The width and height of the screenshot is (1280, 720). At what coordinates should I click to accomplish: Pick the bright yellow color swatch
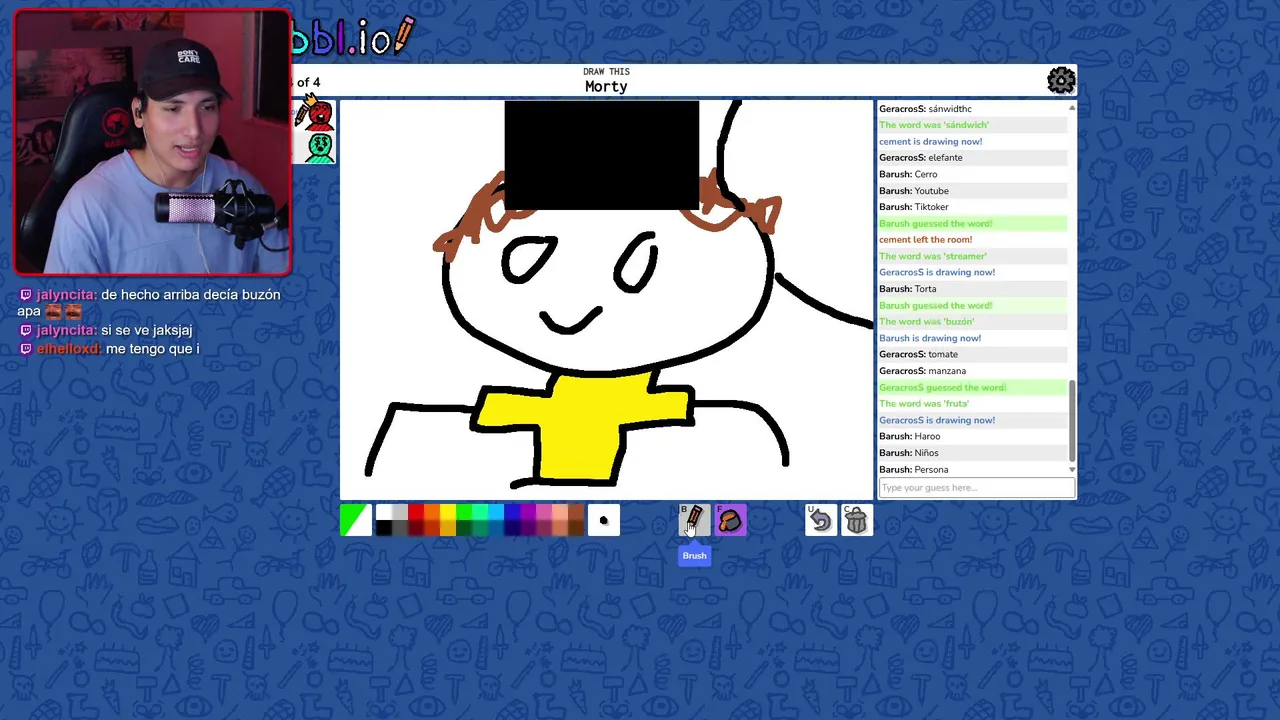point(448,512)
